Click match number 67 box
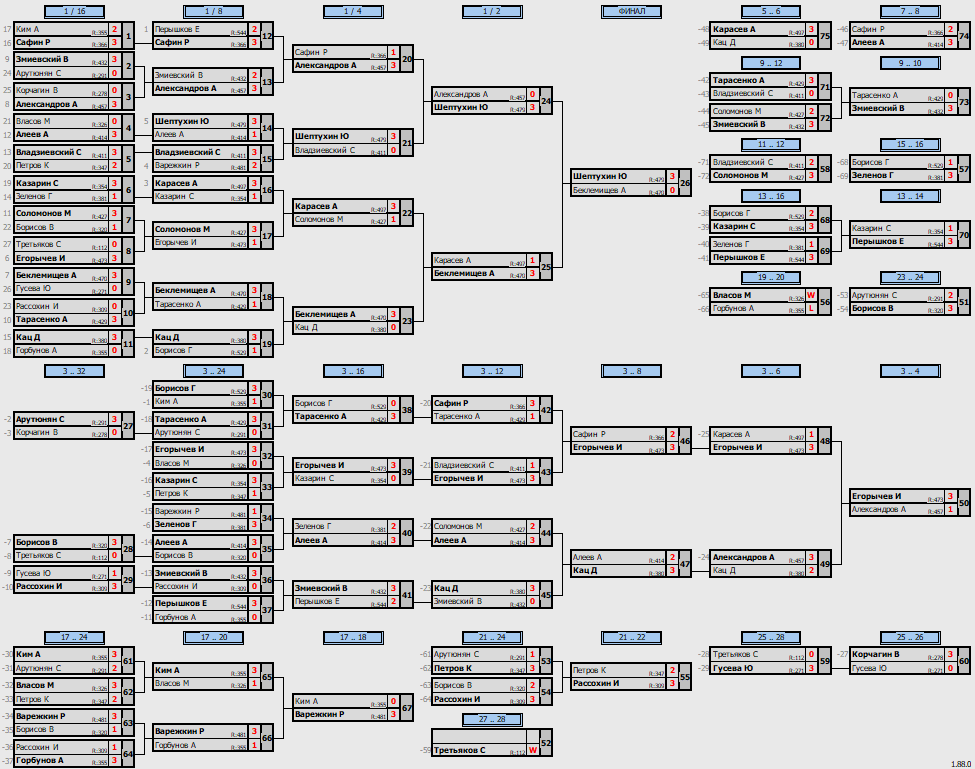975x769 pixels. pos(406,707)
